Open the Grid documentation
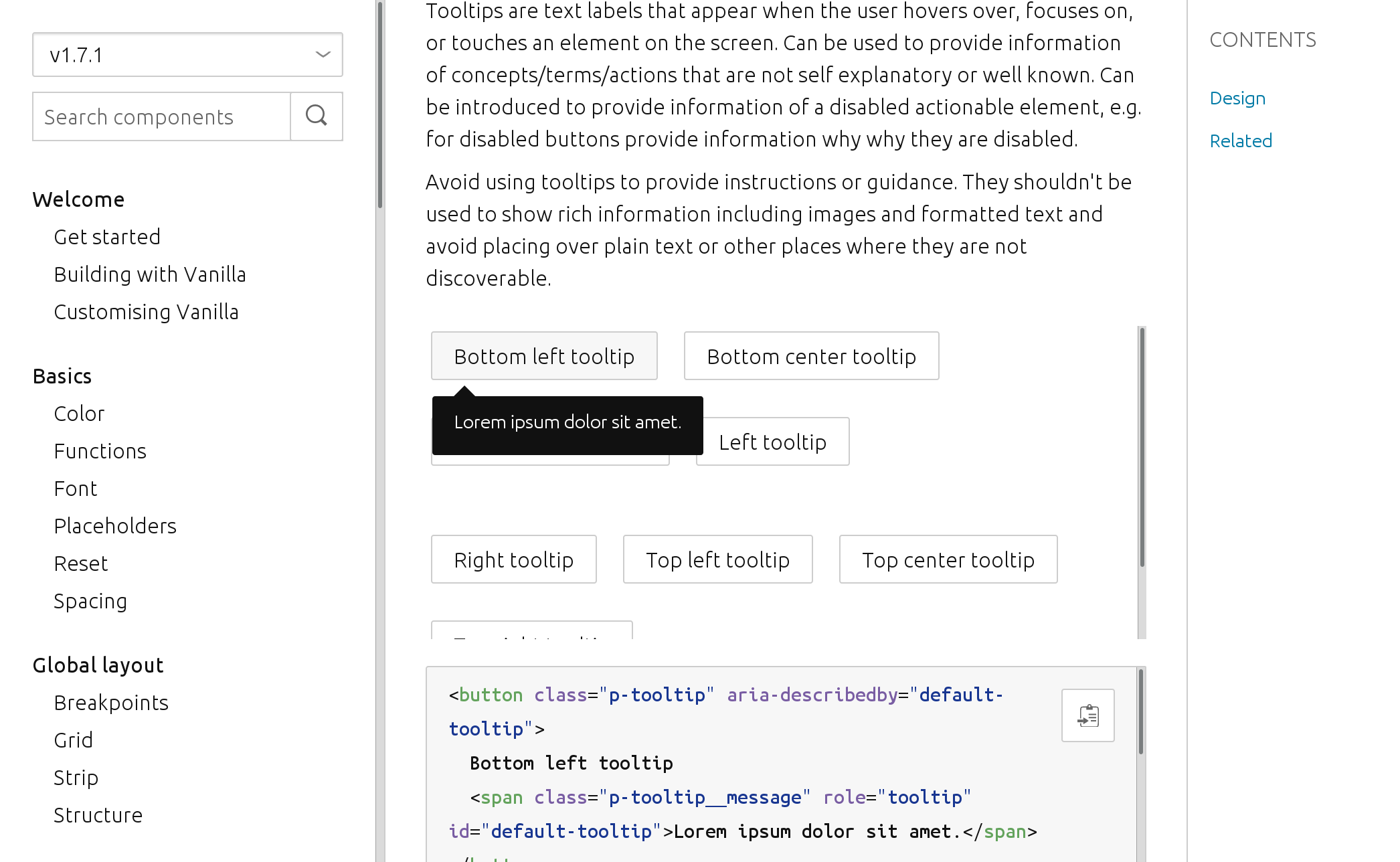 tap(74, 740)
